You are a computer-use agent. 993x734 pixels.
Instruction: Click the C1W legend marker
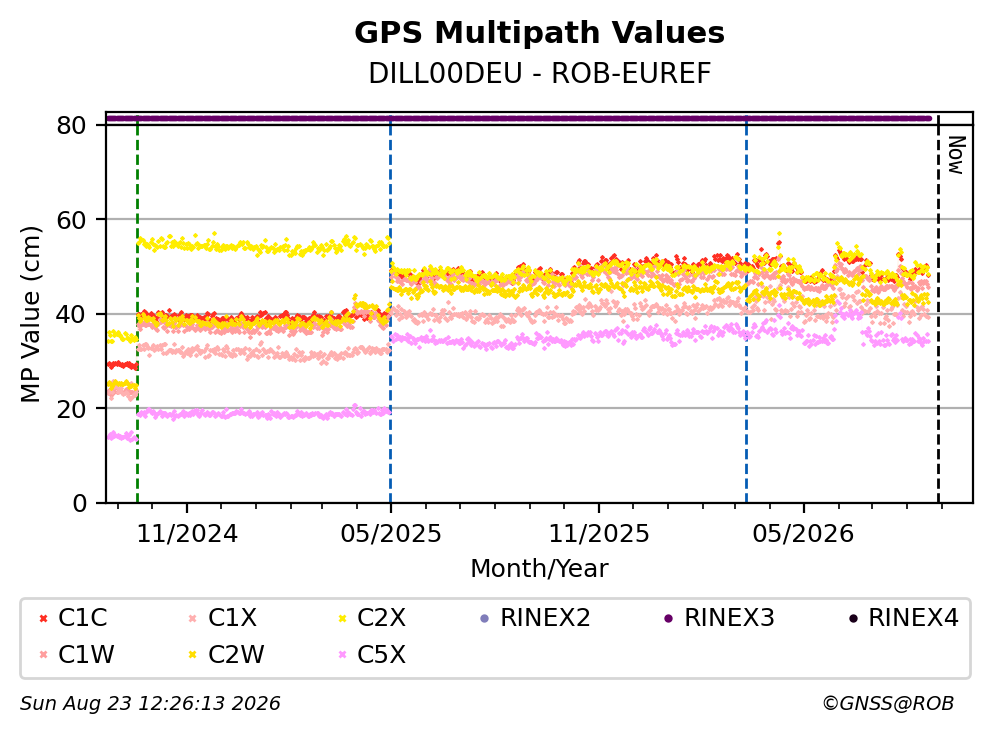(43, 655)
